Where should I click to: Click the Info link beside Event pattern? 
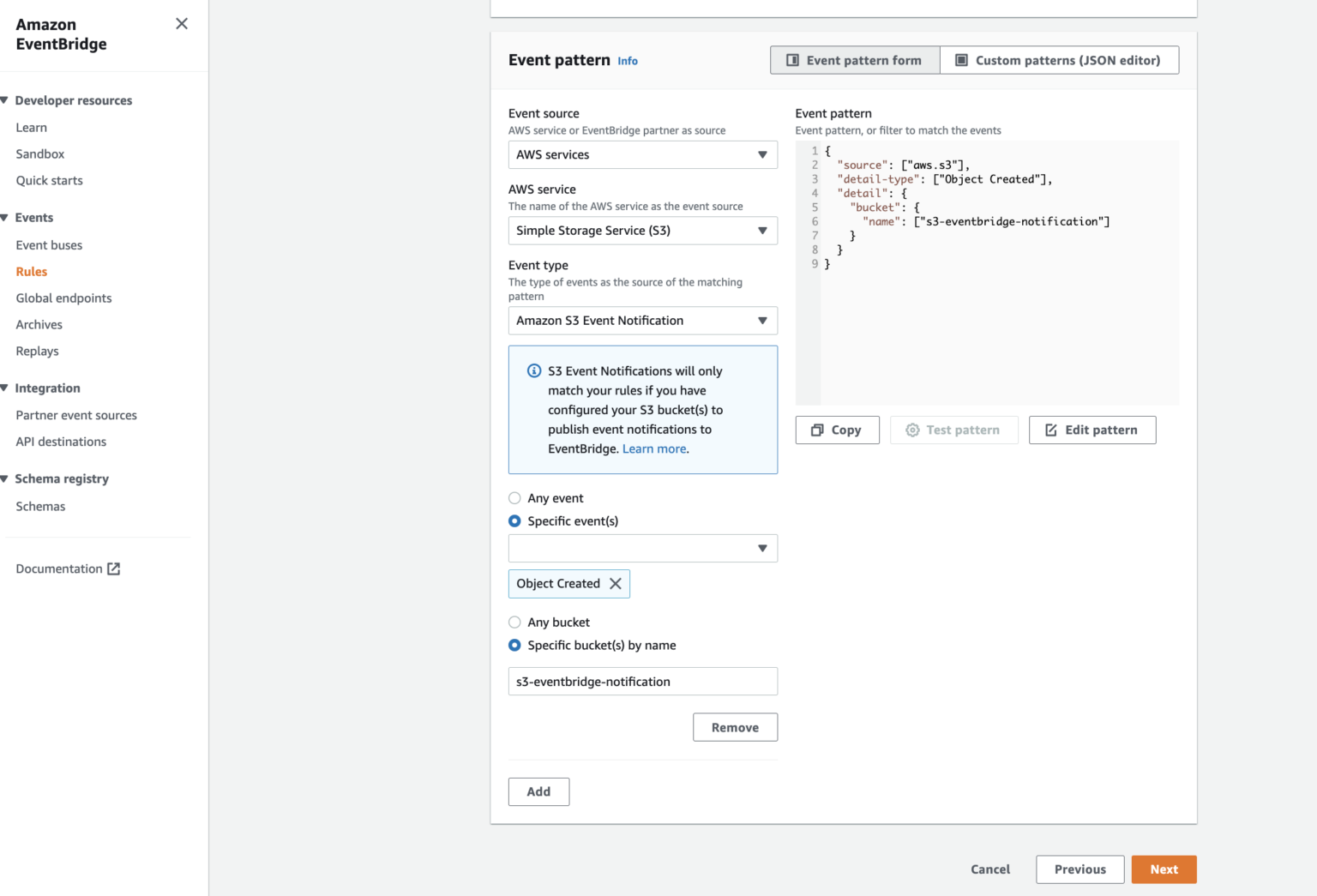(x=627, y=60)
